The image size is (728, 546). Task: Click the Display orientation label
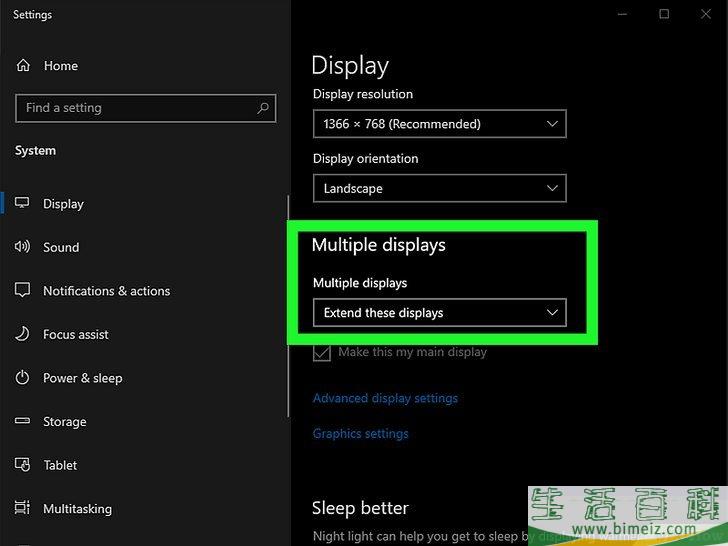point(365,159)
